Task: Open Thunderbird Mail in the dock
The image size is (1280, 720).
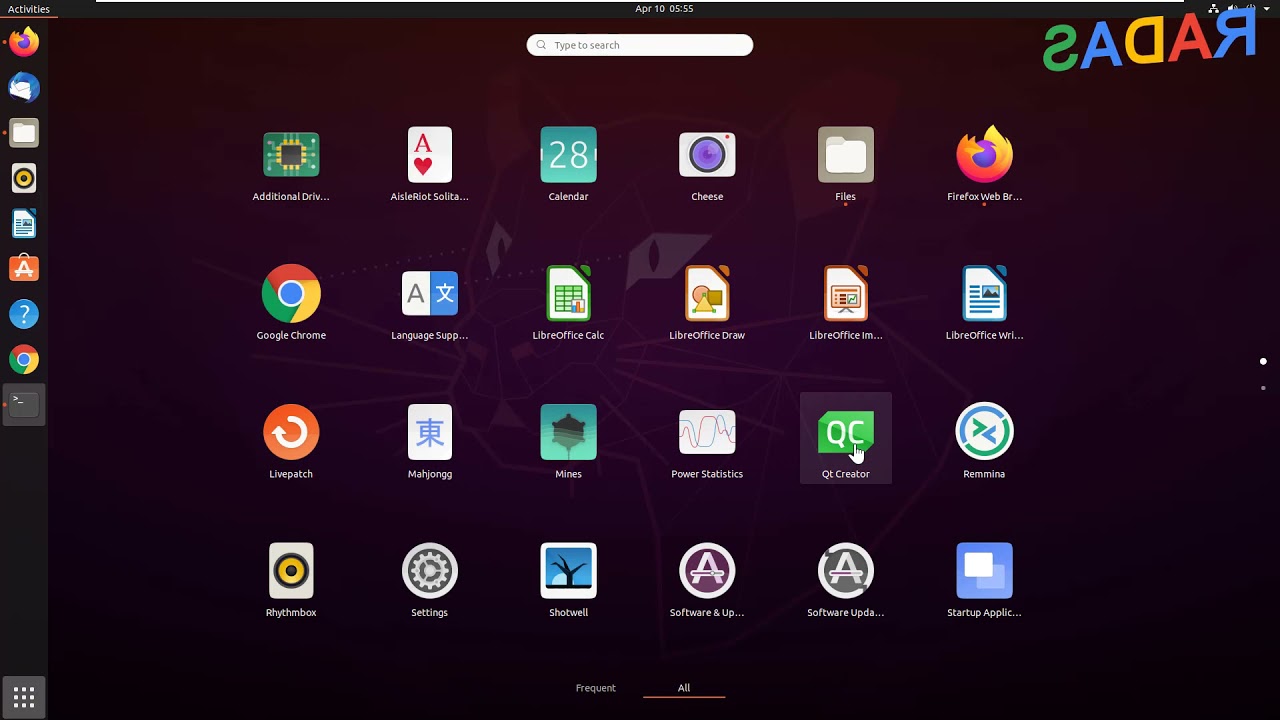Action: (x=24, y=88)
